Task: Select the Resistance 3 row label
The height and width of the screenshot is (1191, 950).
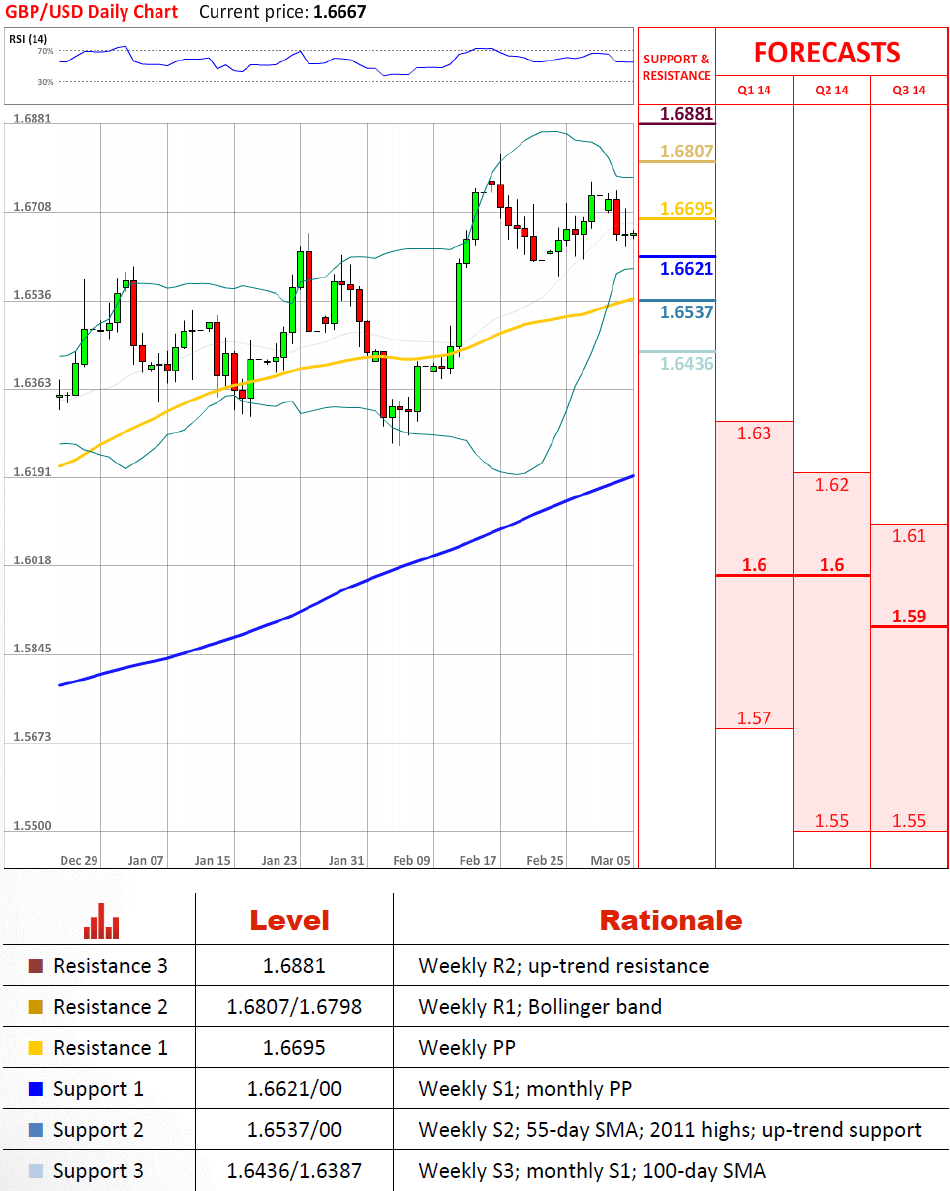Action: [x=110, y=966]
